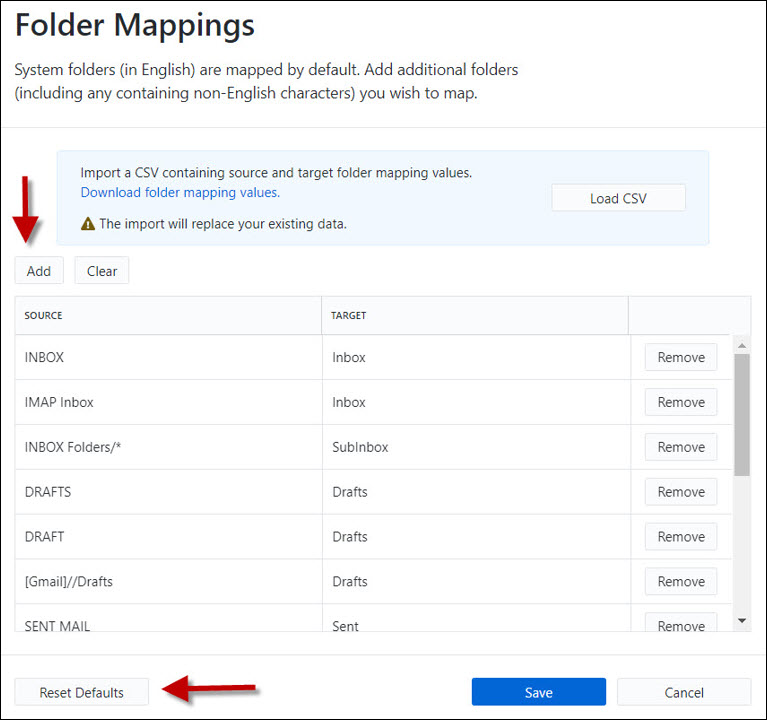The height and width of the screenshot is (720, 767).
Task: Click the vertical scrollbar thumb in table
Action: pyautogui.click(x=741, y=415)
